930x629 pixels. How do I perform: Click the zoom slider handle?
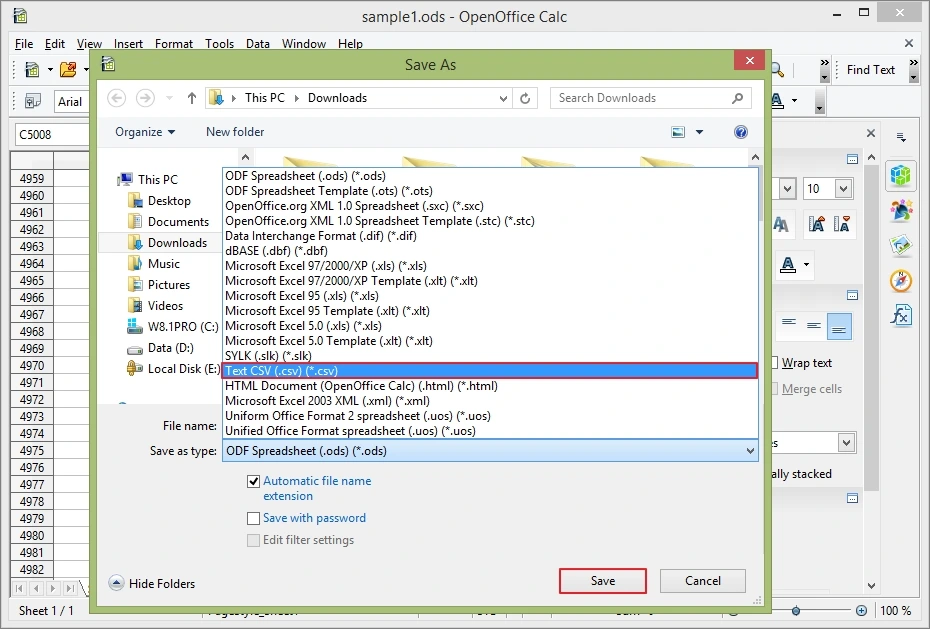click(x=796, y=611)
